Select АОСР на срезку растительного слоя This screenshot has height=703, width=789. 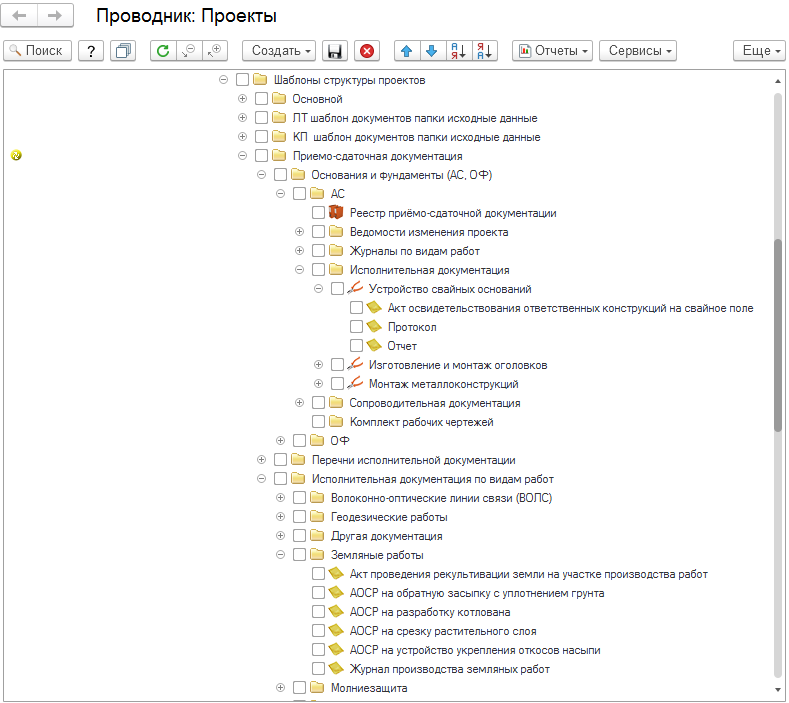pyautogui.click(x=443, y=631)
